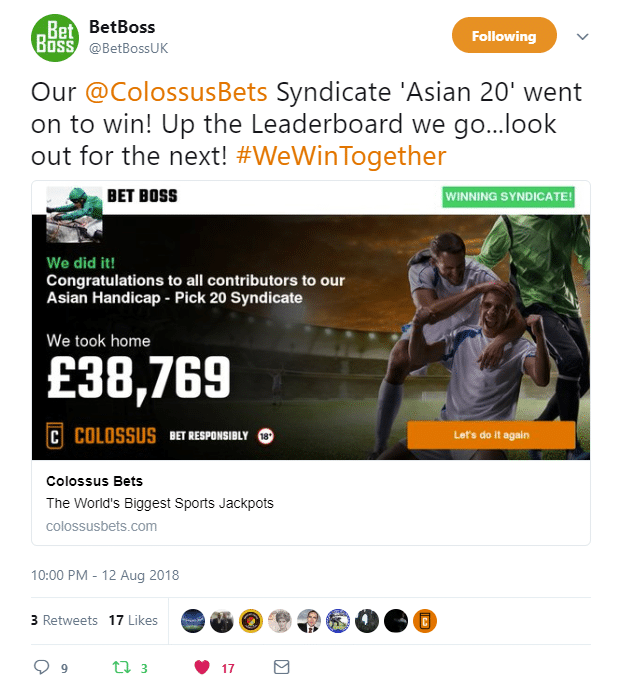The image size is (622, 689).
Task: Open the @ColossusBets mention link
Action: coord(176,94)
